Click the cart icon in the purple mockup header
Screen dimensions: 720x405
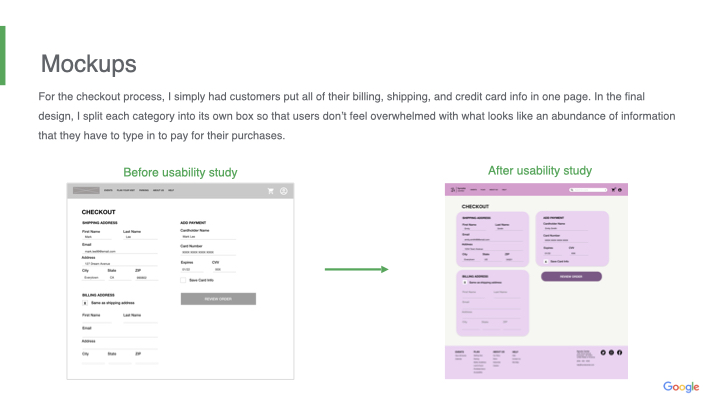[612, 189]
